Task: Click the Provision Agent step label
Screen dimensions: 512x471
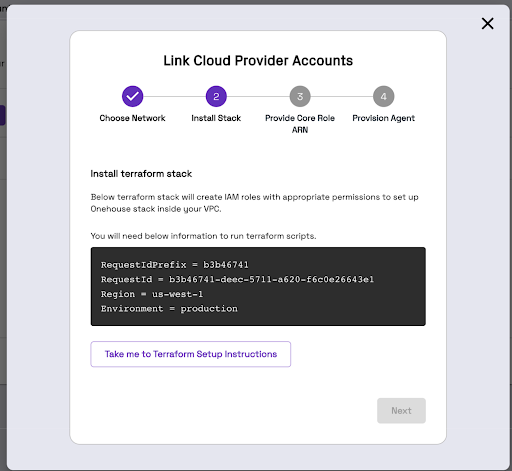Action: point(383,118)
